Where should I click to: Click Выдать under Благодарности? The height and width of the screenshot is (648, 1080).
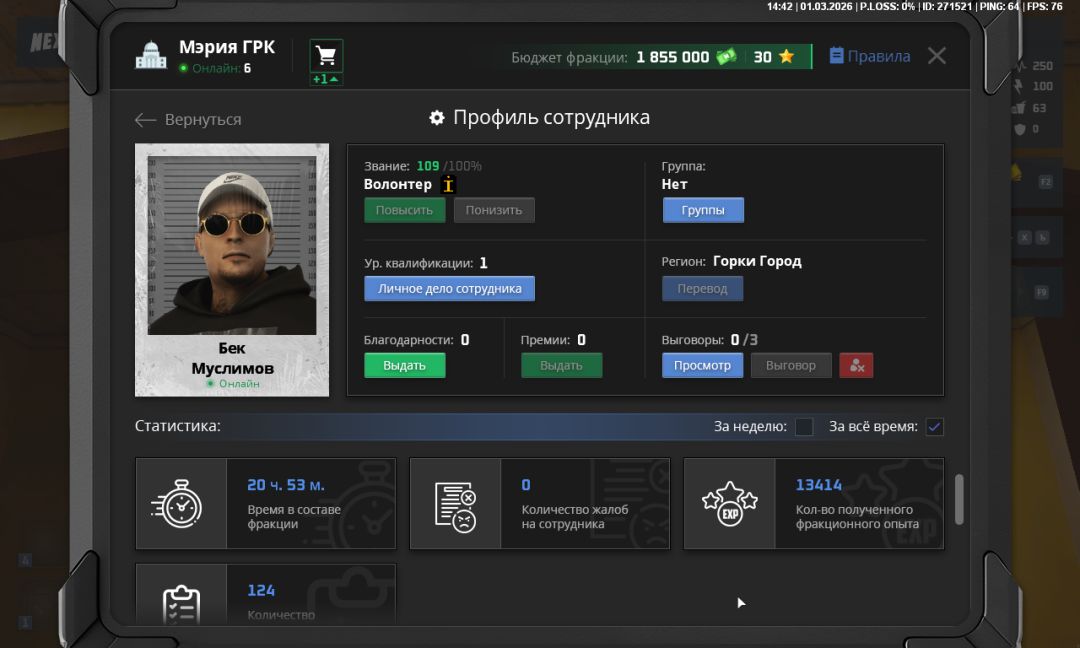point(404,366)
